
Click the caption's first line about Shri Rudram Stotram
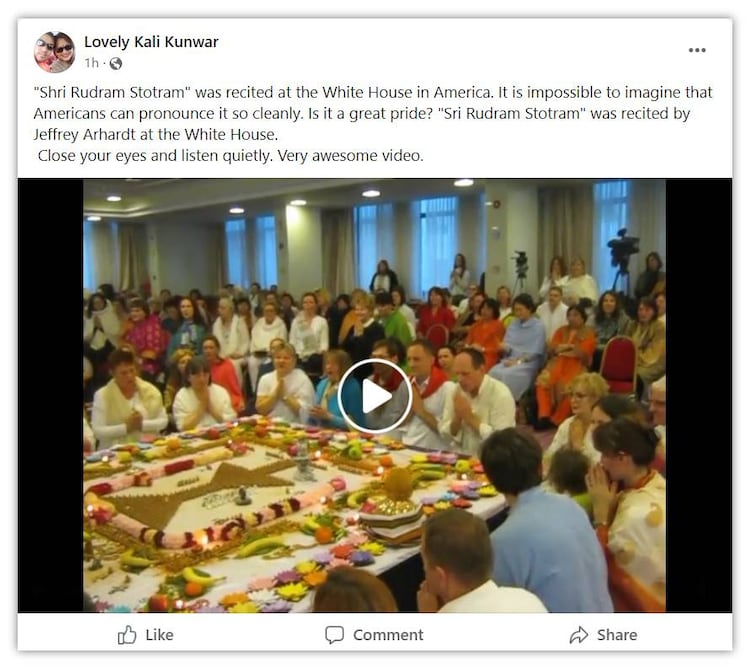[373, 92]
